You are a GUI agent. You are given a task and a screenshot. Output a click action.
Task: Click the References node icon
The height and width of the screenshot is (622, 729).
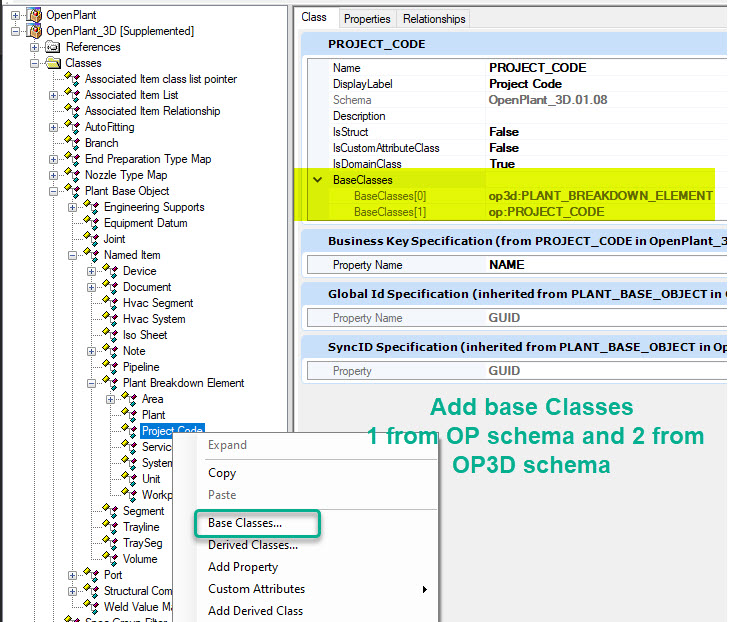pyautogui.click(x=53, y=47)
